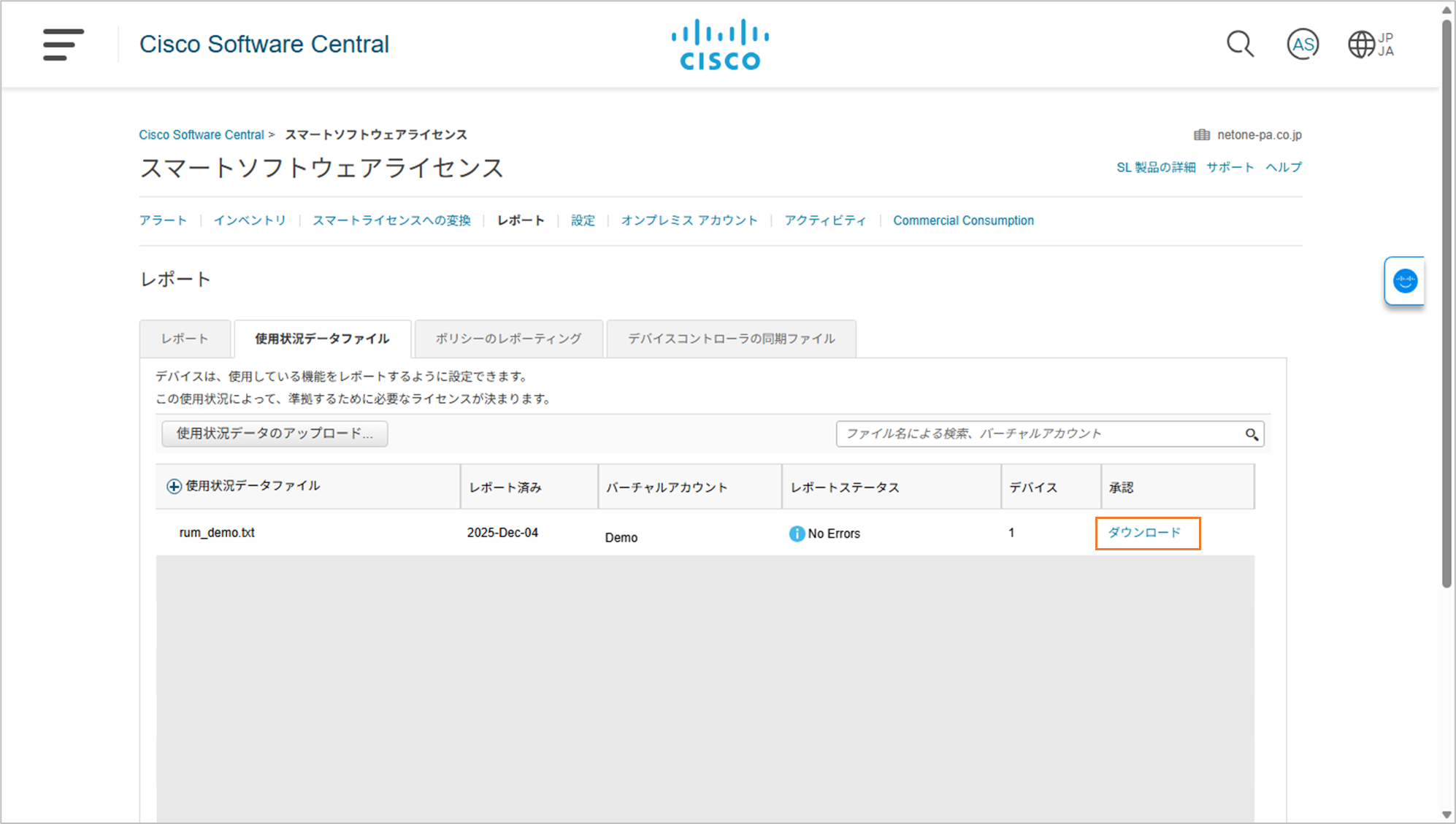
Task: Click the netone-pa.co.jp account building icon
Action: click(x=1201, y=135)
